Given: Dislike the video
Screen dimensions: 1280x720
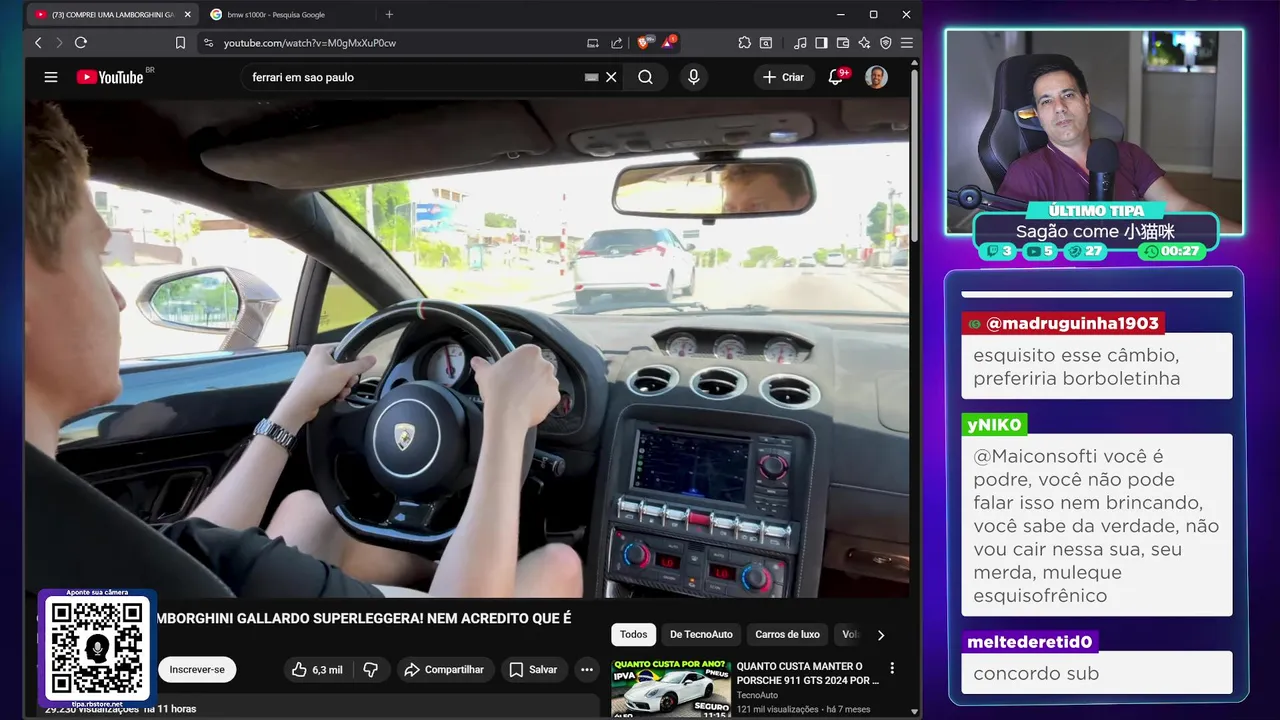Looking at the screenshot, I should [x=371, y=669].
